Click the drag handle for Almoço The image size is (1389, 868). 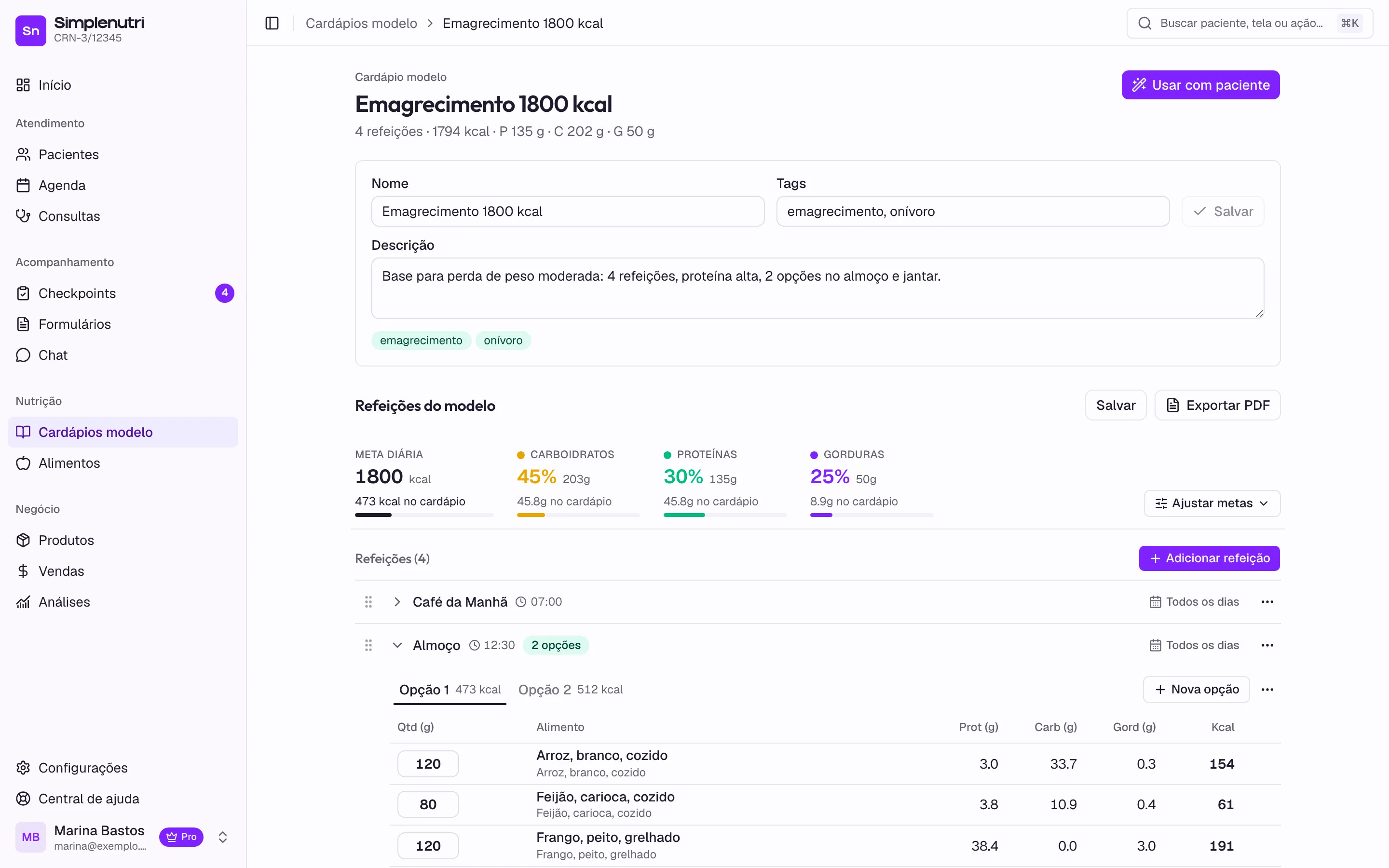(368, 645)
